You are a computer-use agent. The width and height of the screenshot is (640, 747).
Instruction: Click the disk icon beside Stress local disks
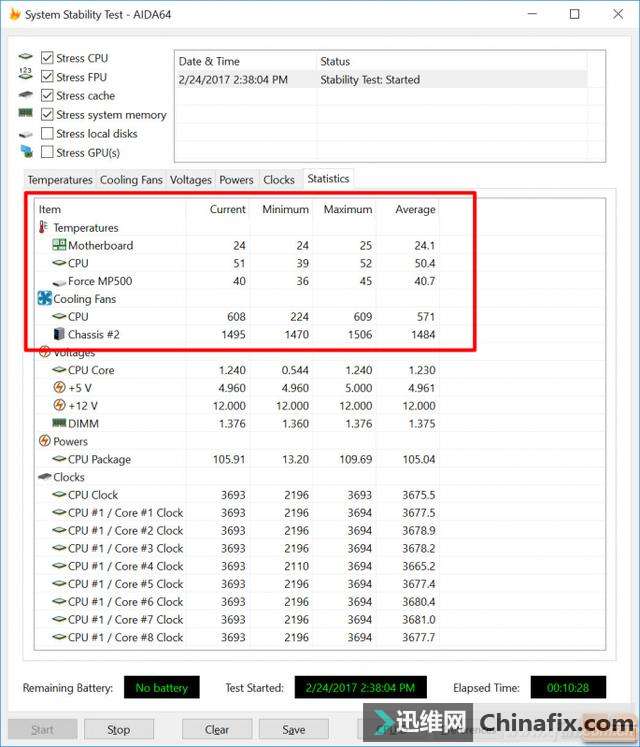point(26,135)
